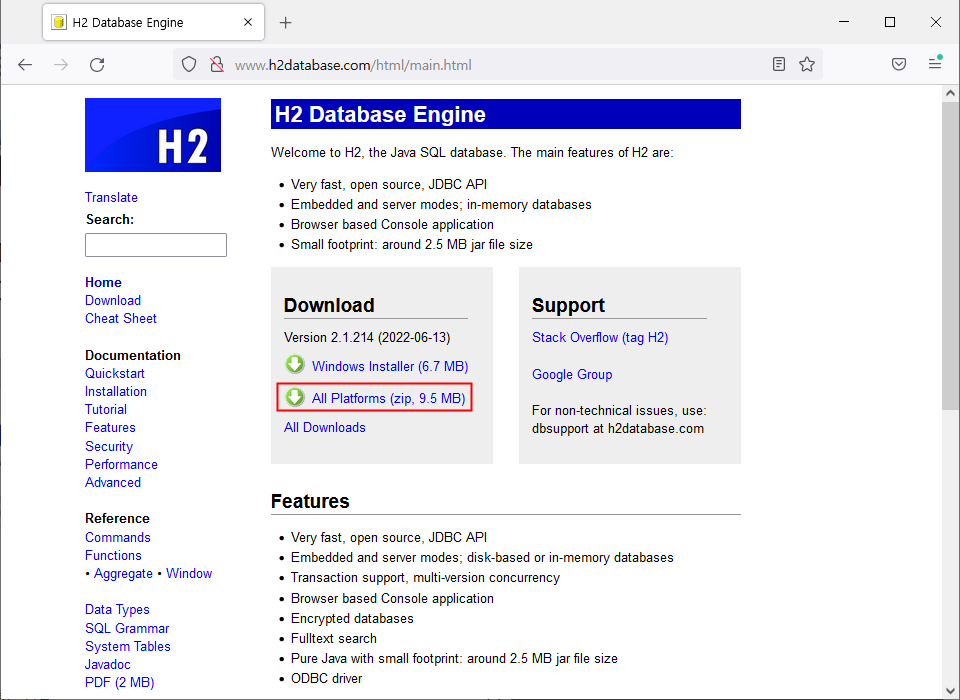Screen dimensions: 960x700
Task: Open the Performance link
Action: [121, 464]
